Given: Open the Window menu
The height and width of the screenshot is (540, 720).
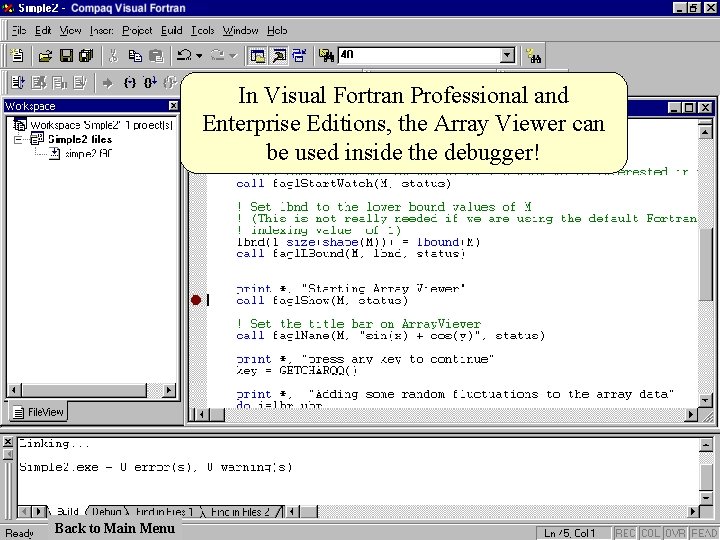Looking at the screenshot, I should pyautogui.click(x=240, y=31).
